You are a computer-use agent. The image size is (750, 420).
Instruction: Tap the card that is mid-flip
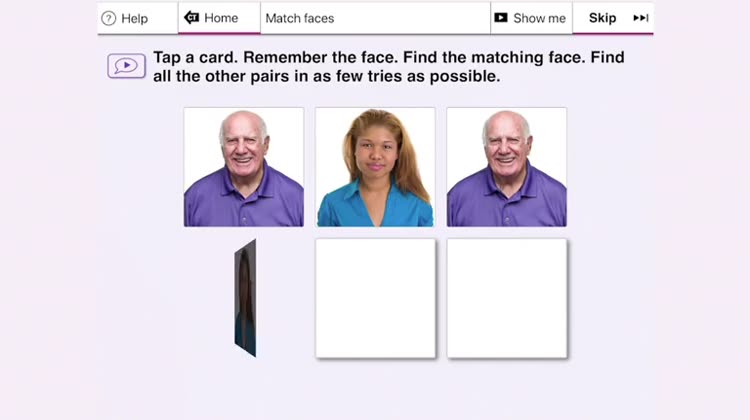click(x=245, y=298)
